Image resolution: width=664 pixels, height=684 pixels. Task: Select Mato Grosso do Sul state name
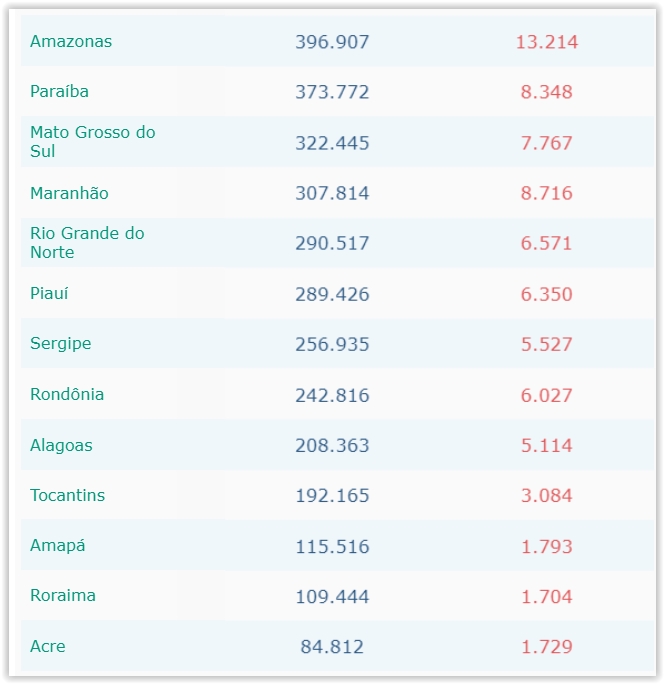(92, 142)
